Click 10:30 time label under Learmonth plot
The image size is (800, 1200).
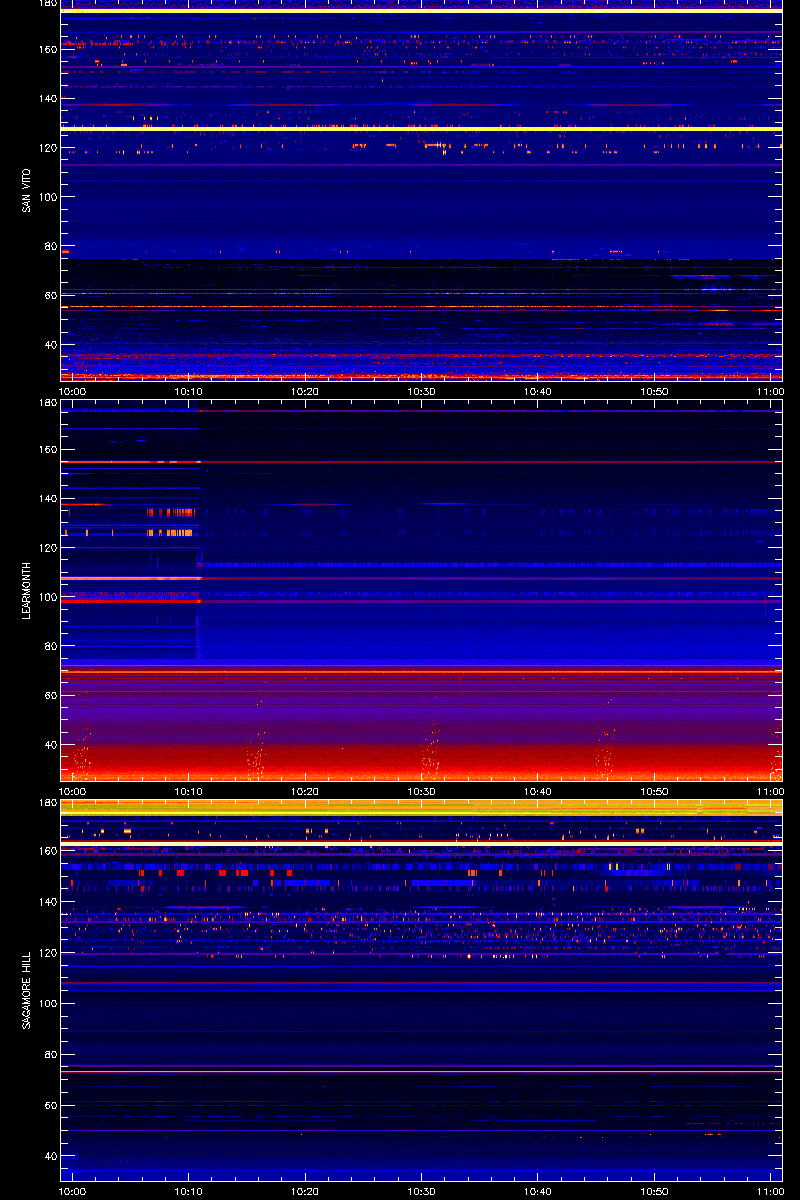(x=423, y=791)
